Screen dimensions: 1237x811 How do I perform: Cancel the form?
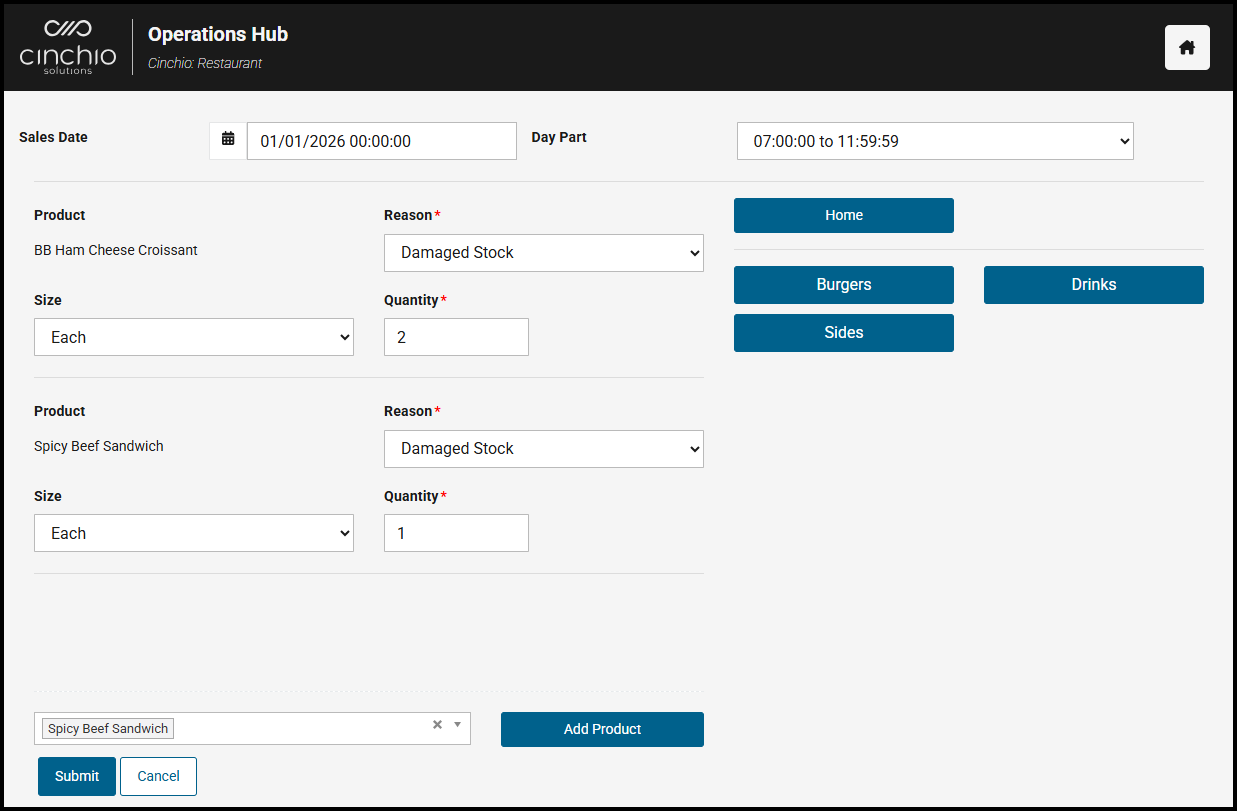point(158,776)
